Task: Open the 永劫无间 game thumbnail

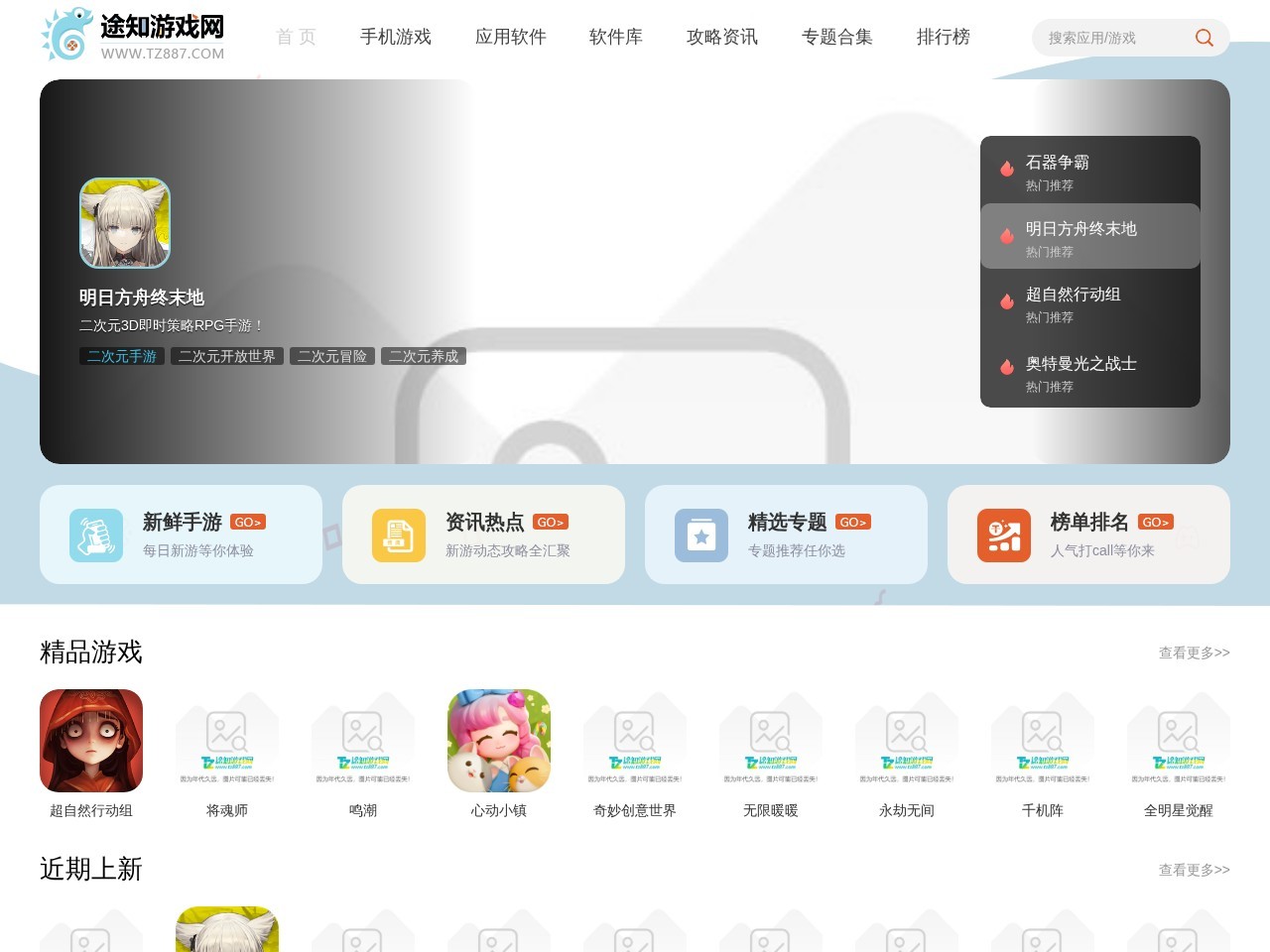Action: click(907, 741)
